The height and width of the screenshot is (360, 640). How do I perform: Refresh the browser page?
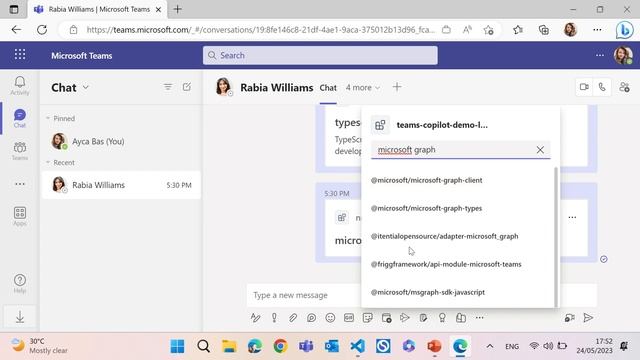[42, 30]
